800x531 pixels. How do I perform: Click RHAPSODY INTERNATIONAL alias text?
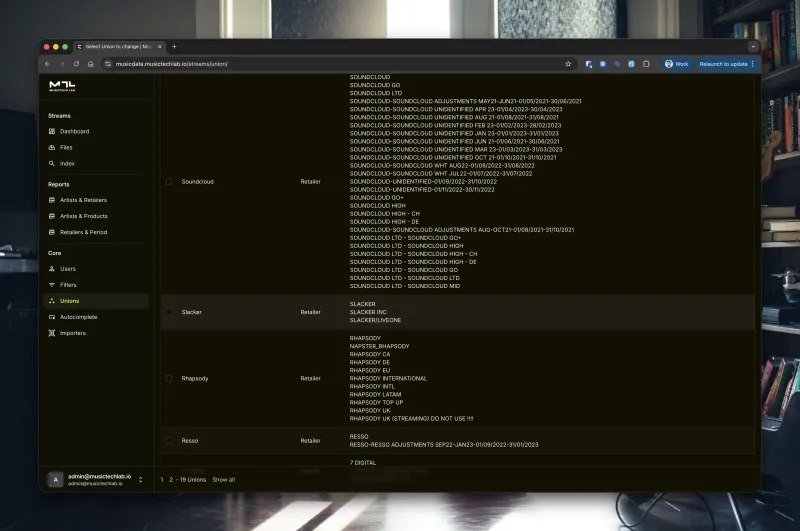(x=388, y=378)
